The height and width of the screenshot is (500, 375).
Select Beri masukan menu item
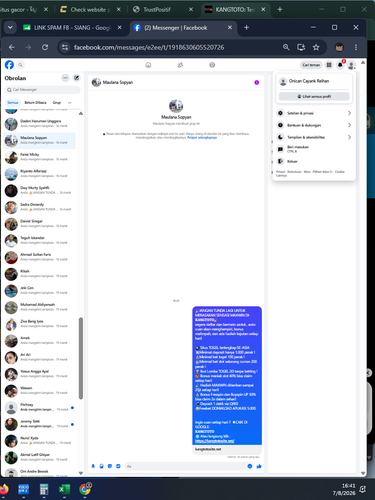point(314,149)
